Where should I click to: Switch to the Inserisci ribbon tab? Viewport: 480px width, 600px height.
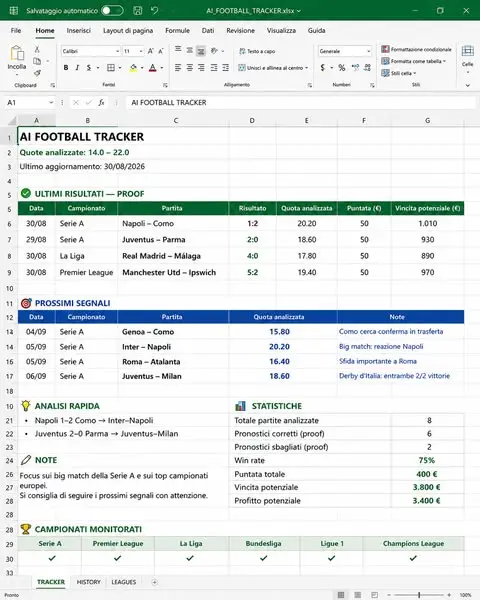click(x=78, y=31)
